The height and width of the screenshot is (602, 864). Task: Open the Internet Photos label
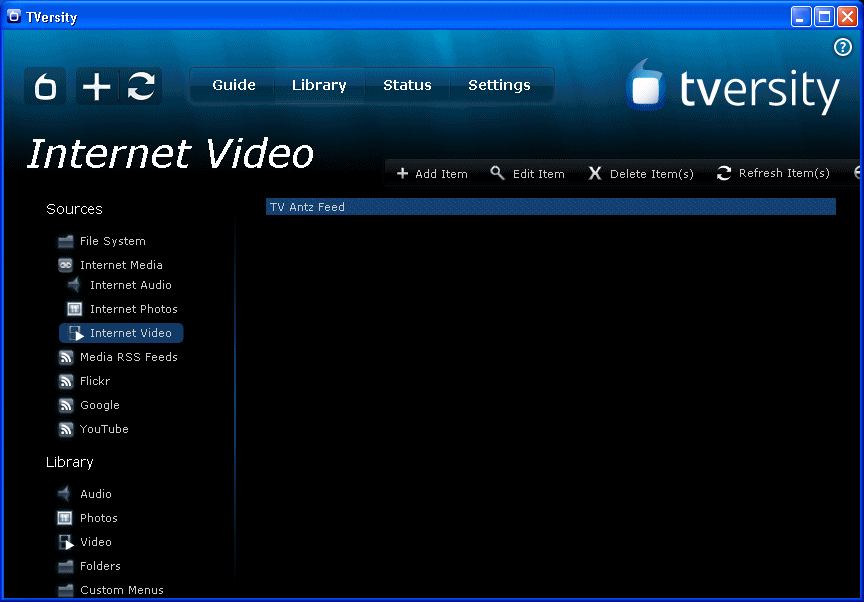134,309
